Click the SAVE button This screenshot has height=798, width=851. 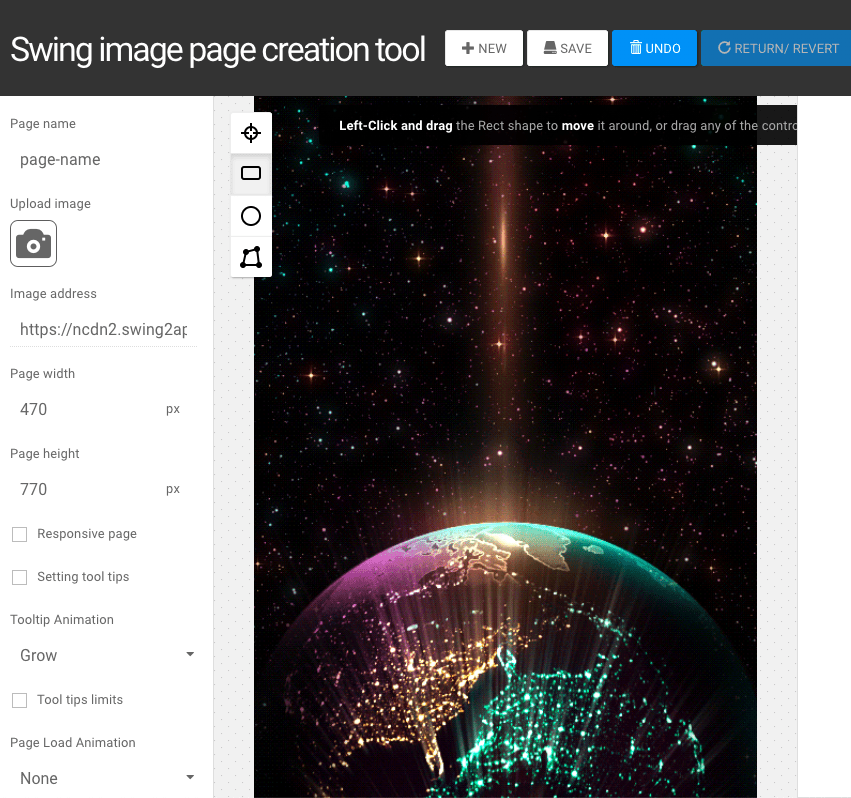coord(567,48)
